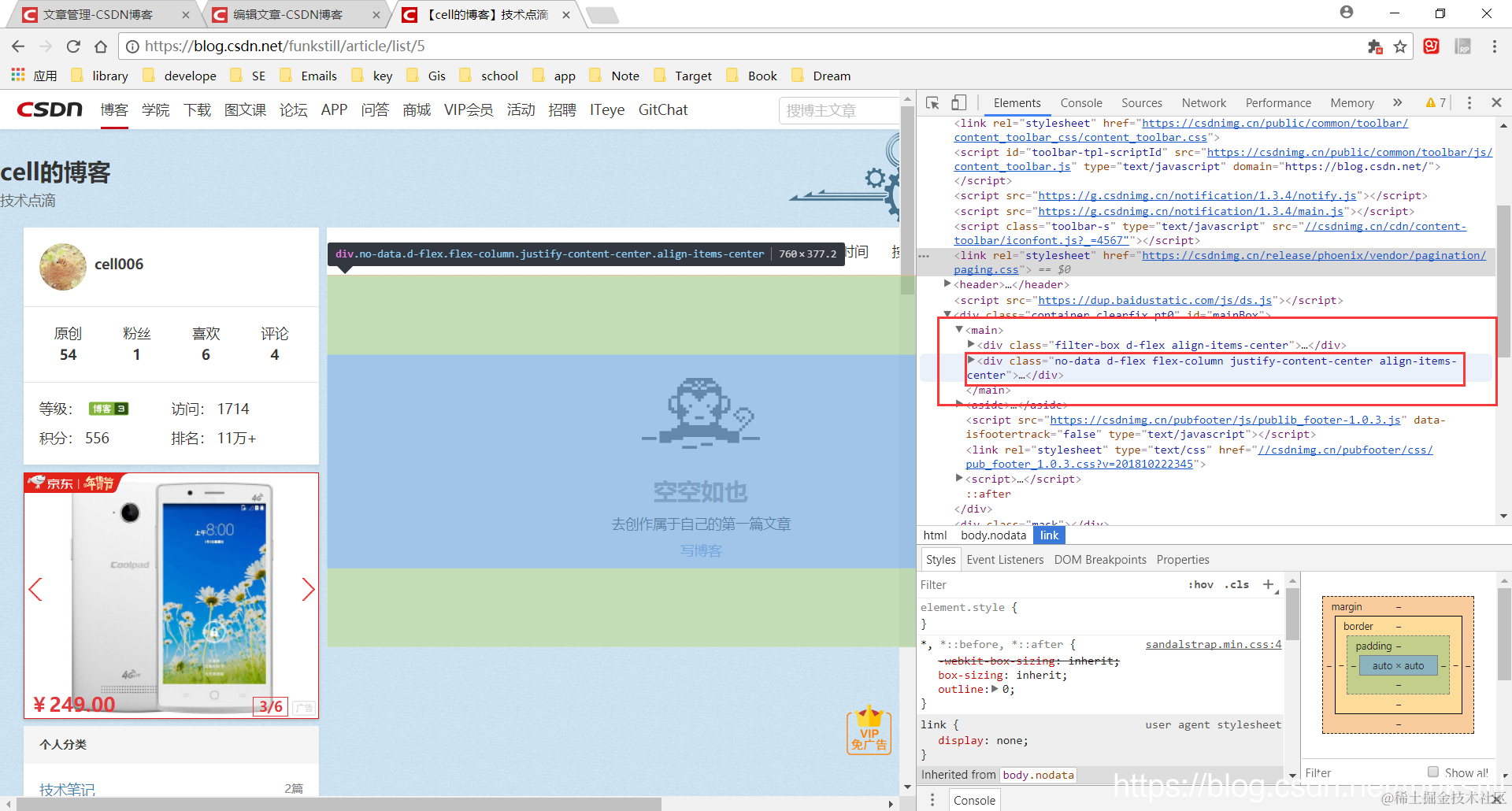1512x811 pixels.
Task: Reload the page with the refresh icon
Action: tap(73, 46)
